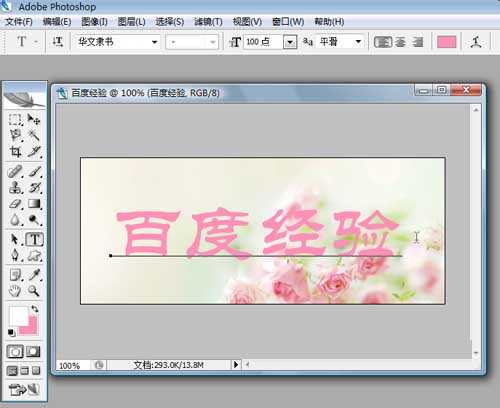This screenshot has width=500, height=408.
Task: Click the document vertical scrollbar down arrow
Action: pyautogui.click(x=476, y=353)
